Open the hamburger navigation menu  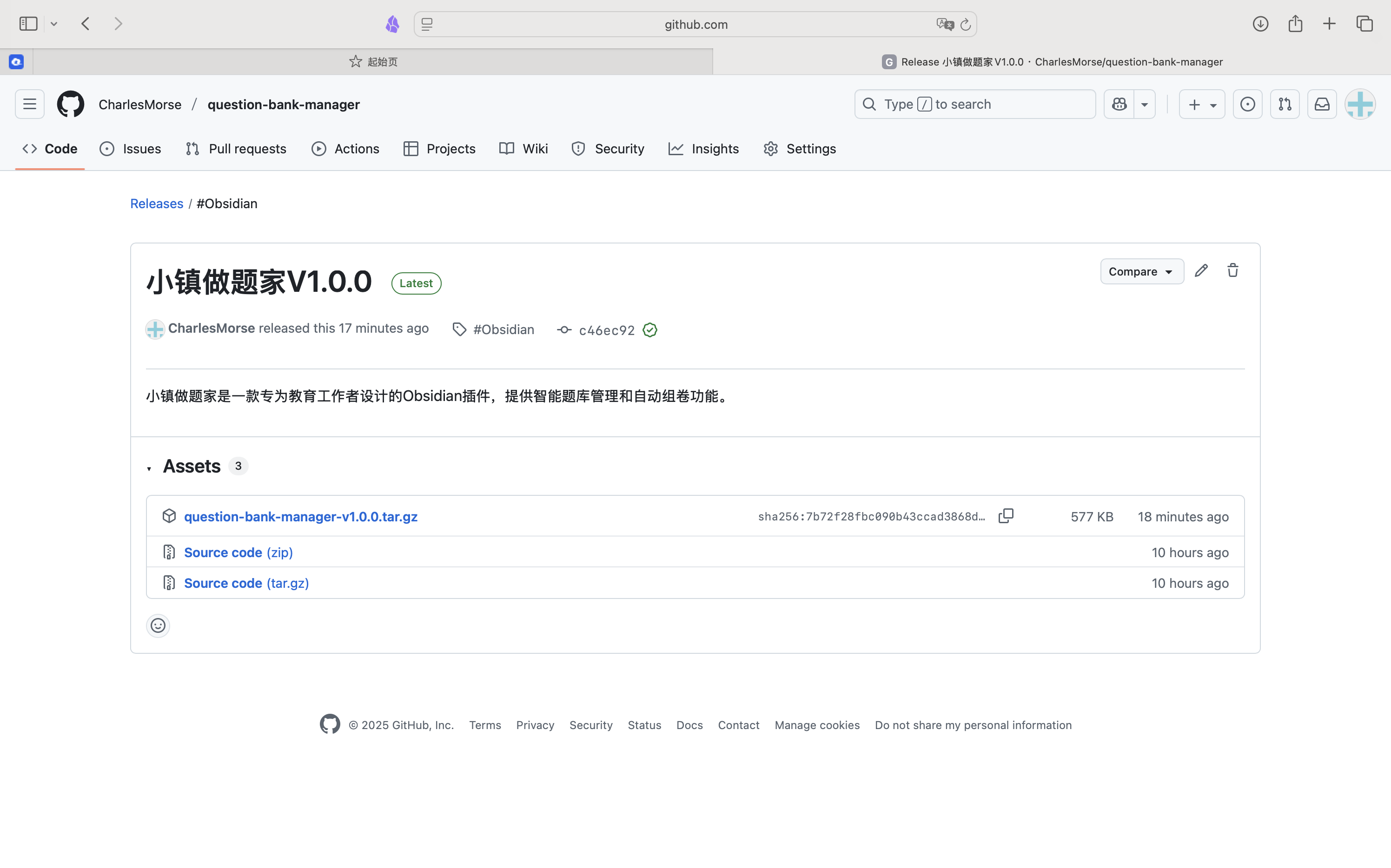(30, 105)
